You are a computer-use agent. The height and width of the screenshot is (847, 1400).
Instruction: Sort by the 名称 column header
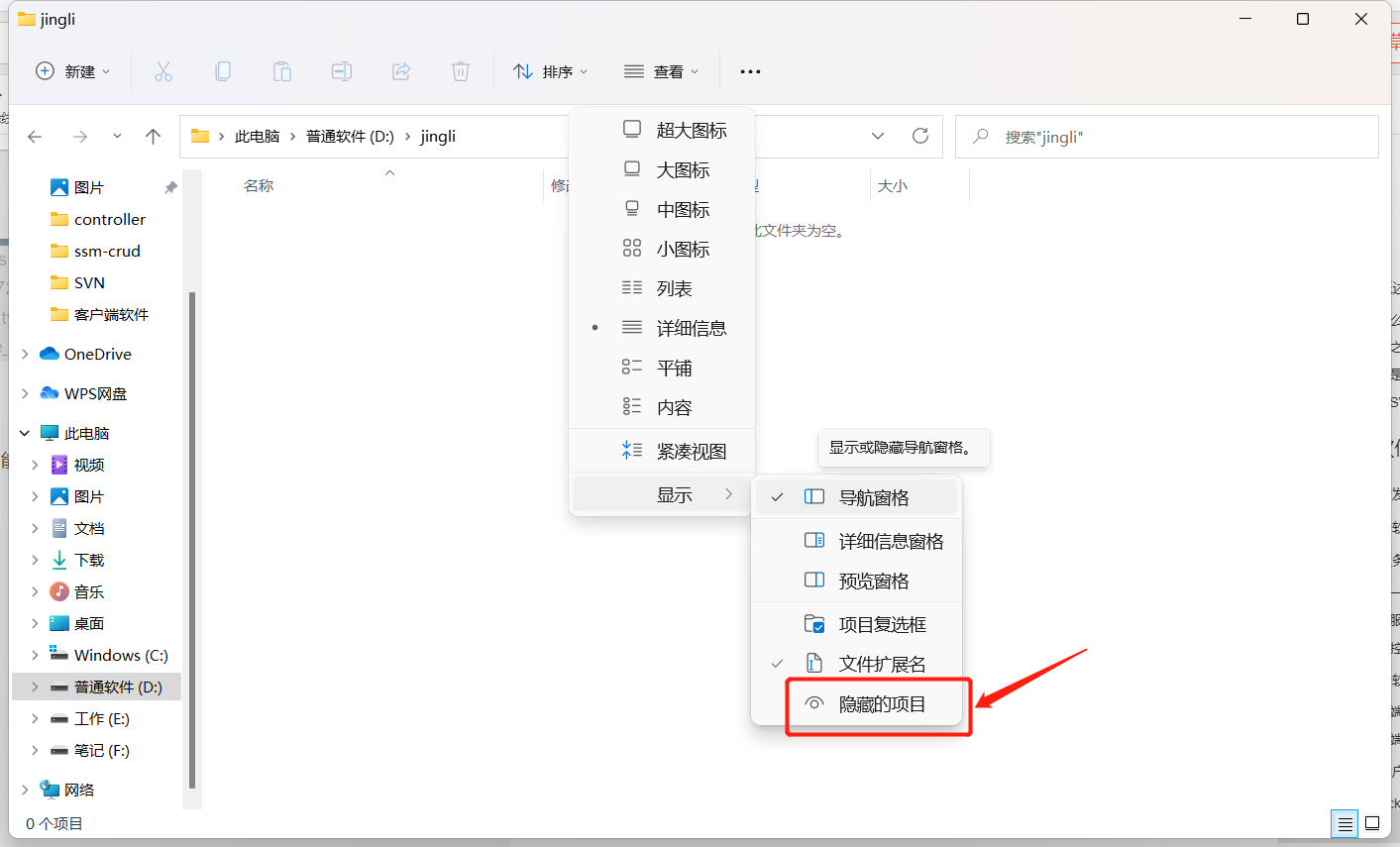coord(259,185)
